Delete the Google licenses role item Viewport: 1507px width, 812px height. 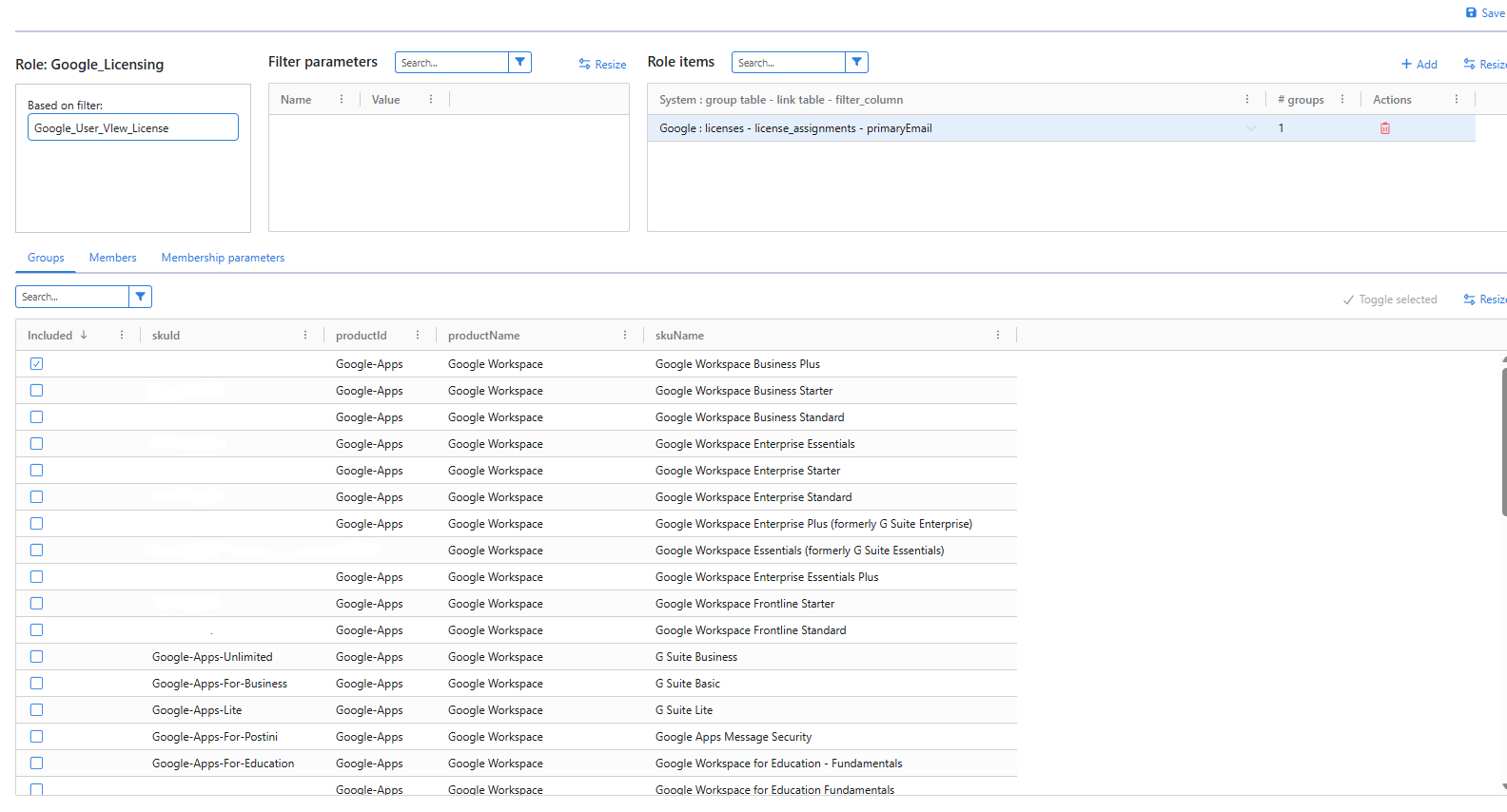click(x=1385, y=128)
